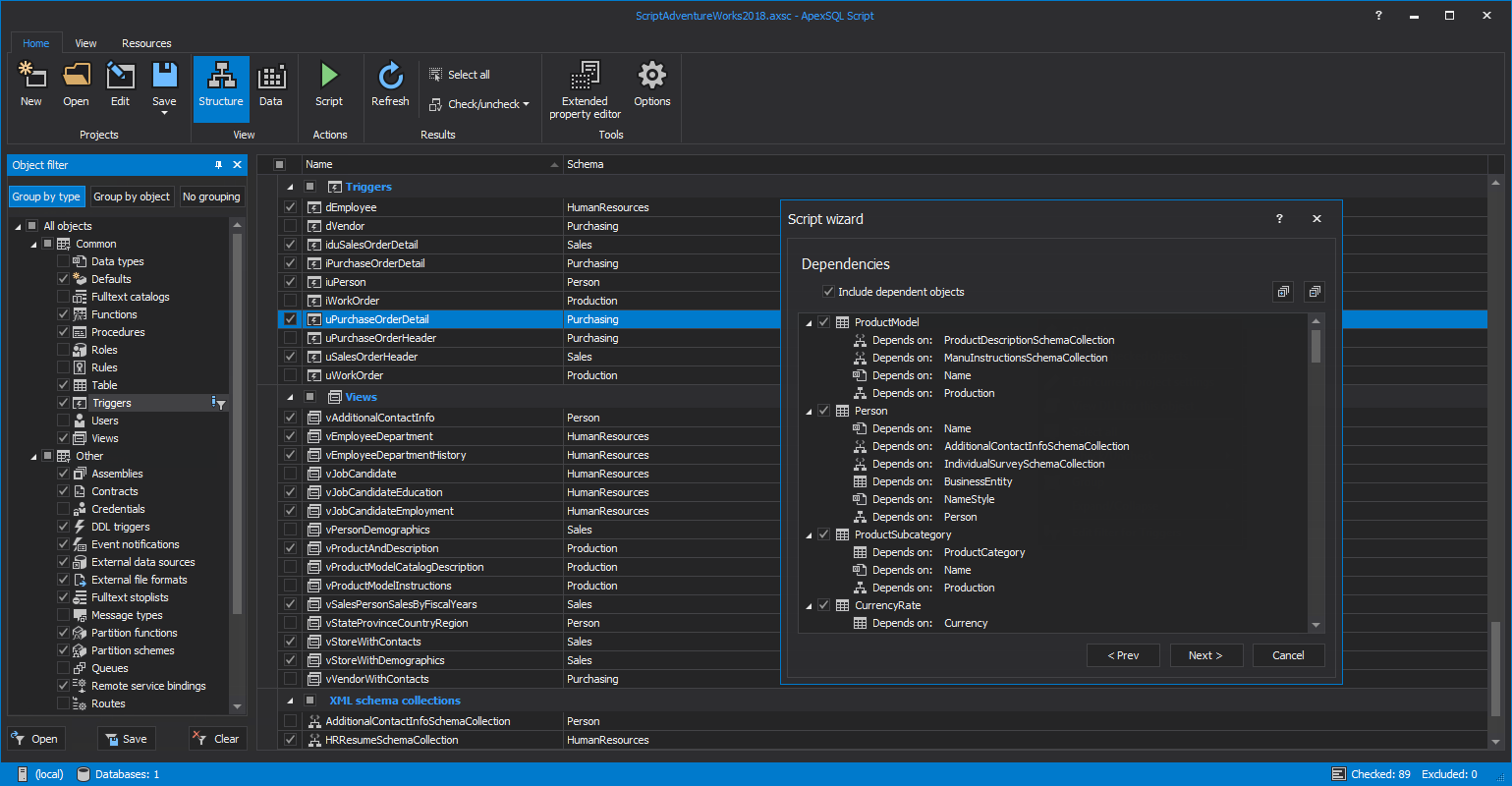Open the Extended property editor
This screenshot has width=1512, height=786.
pos(585,90)
